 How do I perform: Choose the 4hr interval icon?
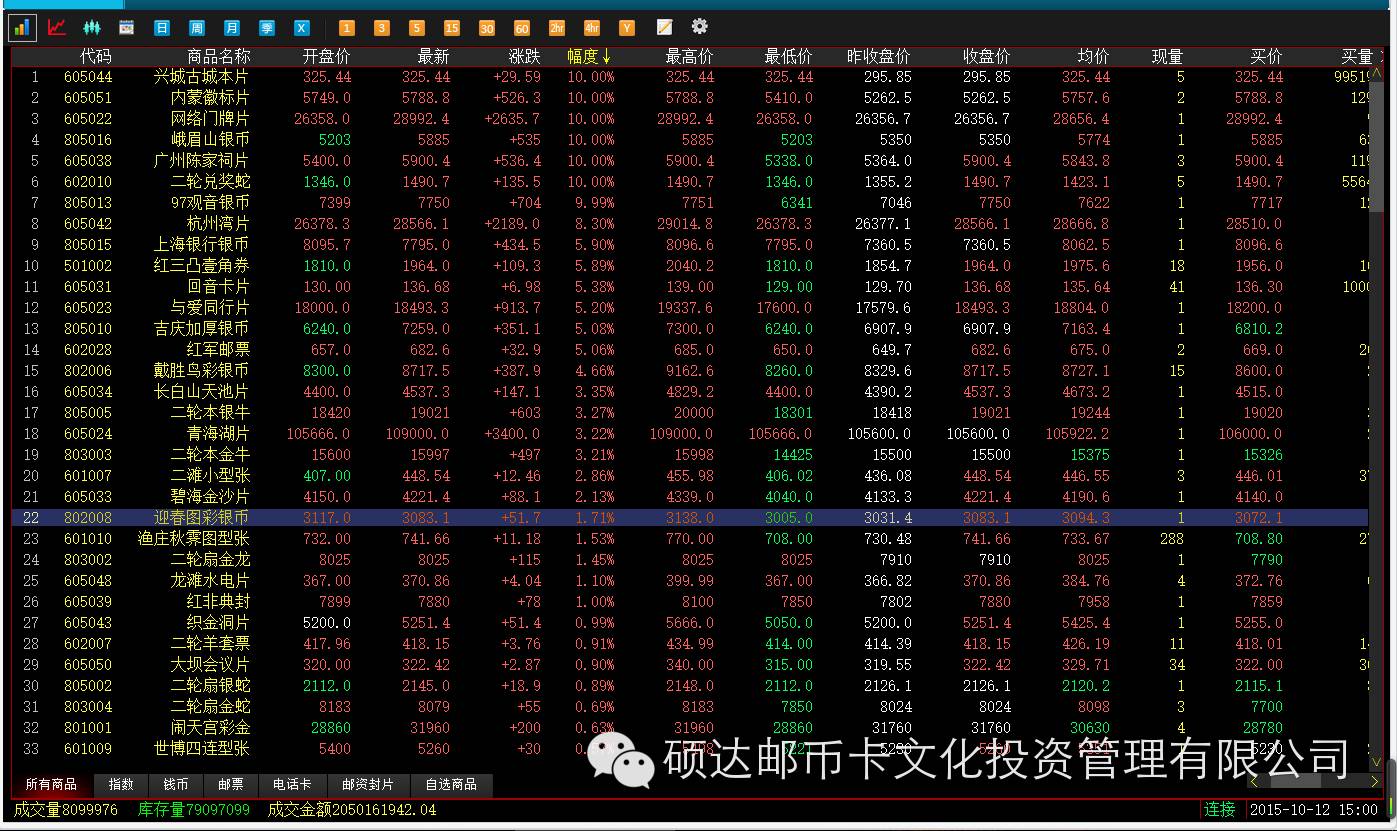591,28
